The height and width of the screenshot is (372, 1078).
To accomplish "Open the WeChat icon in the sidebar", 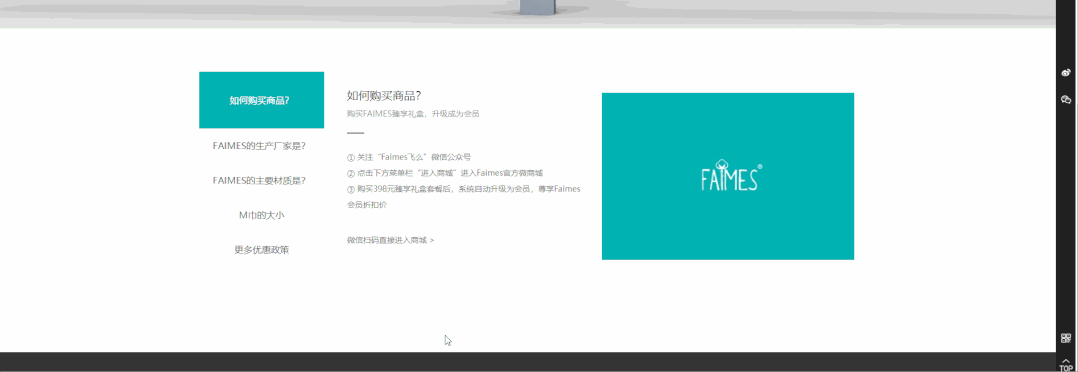I will (1066, 100).
